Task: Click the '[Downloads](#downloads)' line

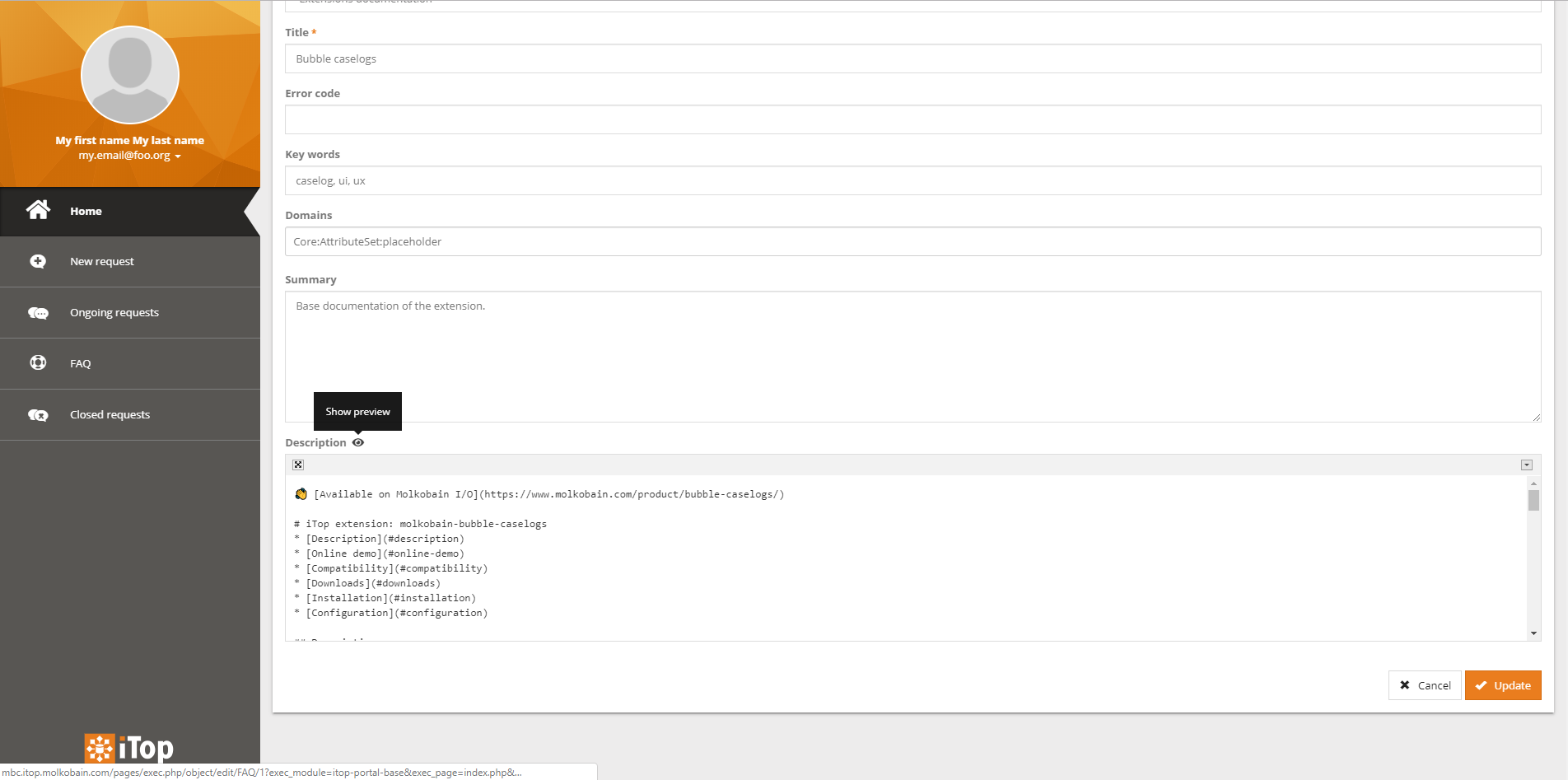Action: coord(368,583)
